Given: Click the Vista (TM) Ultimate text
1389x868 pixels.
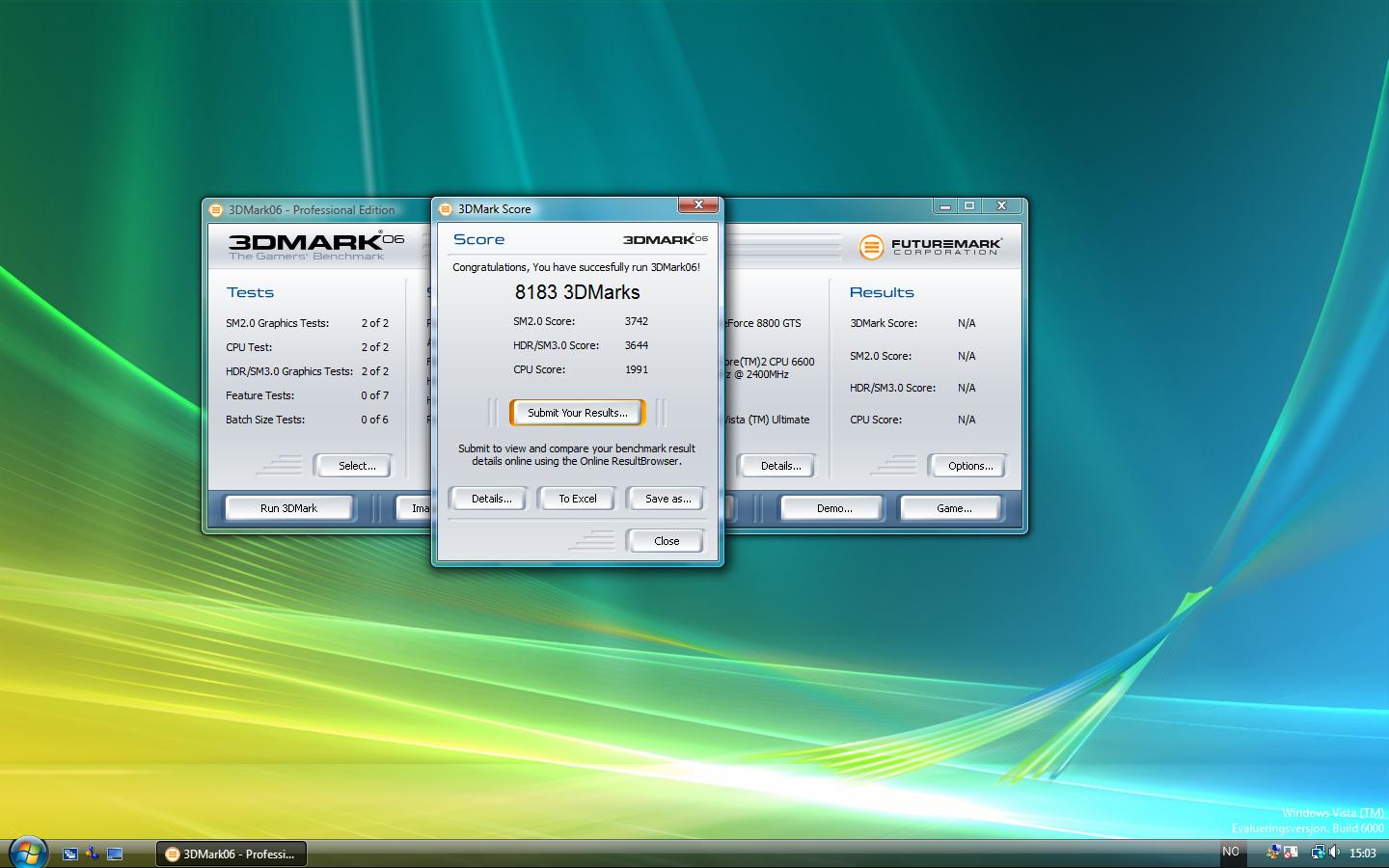Looking at the screenshot, I should coord(767,420).
